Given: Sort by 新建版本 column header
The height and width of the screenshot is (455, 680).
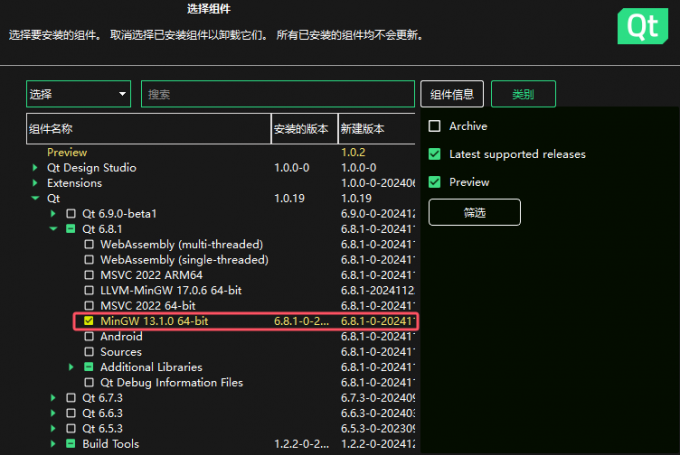Looking at the screenshot, I should point(376,129).
